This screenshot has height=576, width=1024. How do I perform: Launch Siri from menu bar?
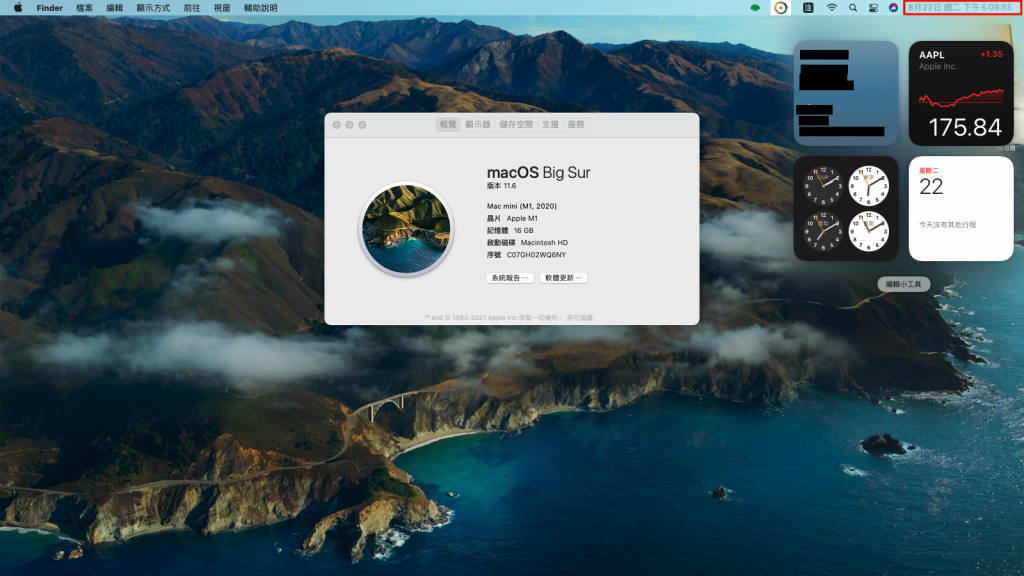893,8
